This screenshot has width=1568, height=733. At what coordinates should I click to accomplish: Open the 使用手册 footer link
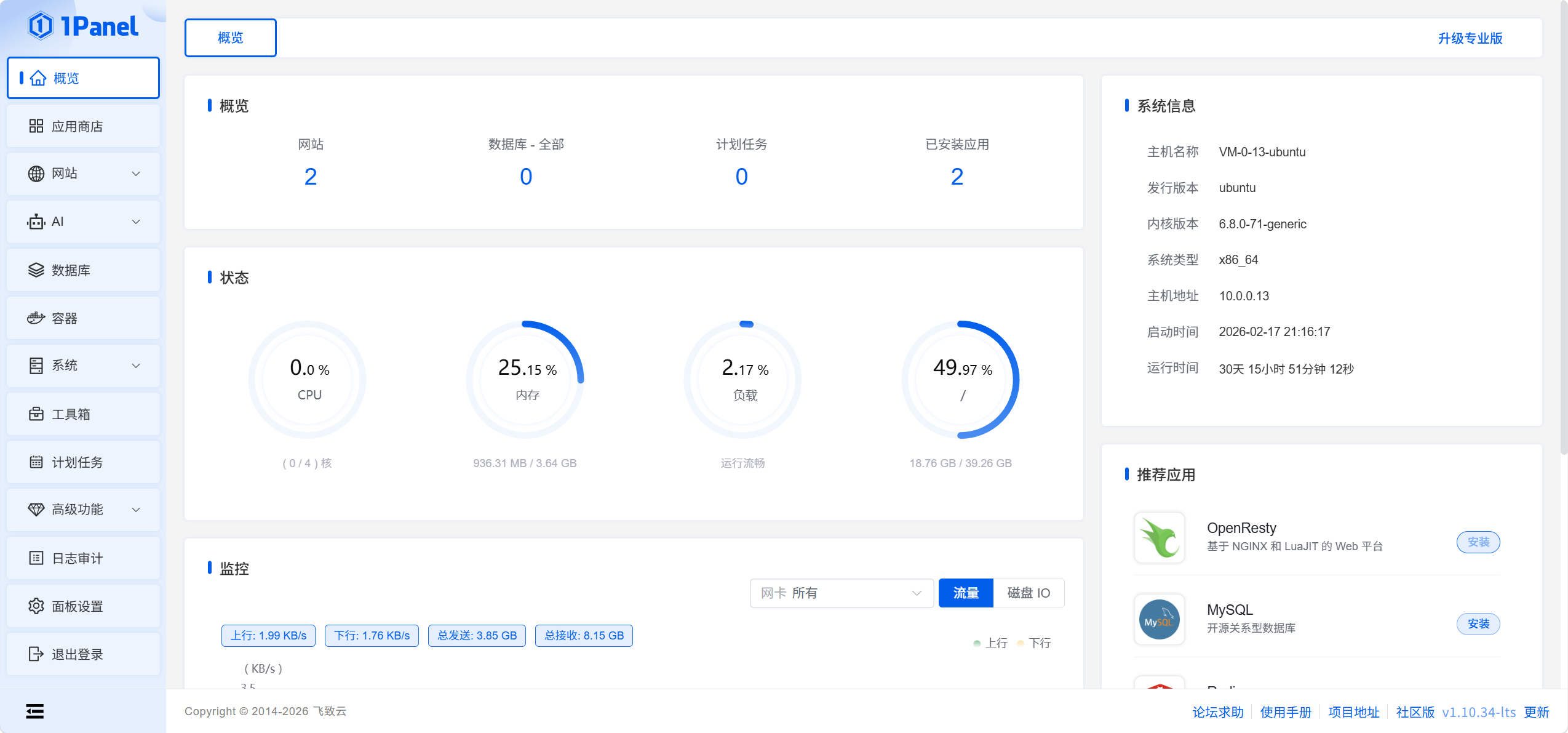pos(1286,712)
